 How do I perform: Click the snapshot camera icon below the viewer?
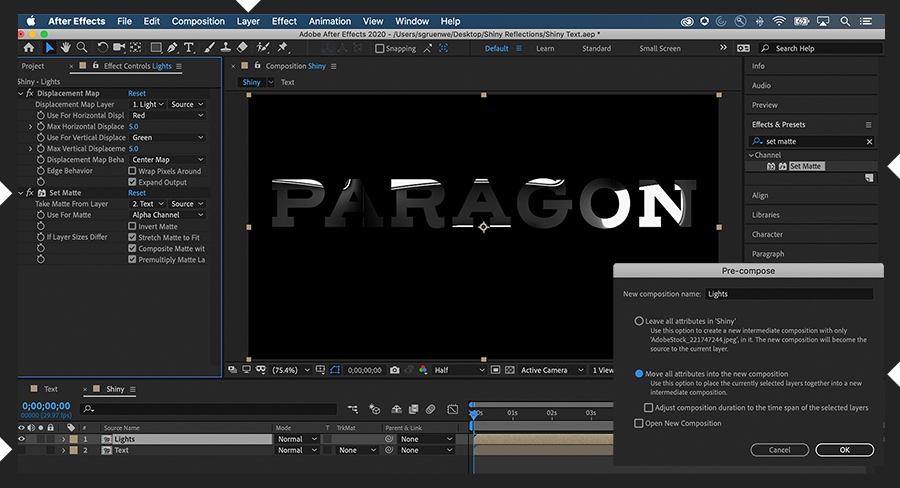395,370
